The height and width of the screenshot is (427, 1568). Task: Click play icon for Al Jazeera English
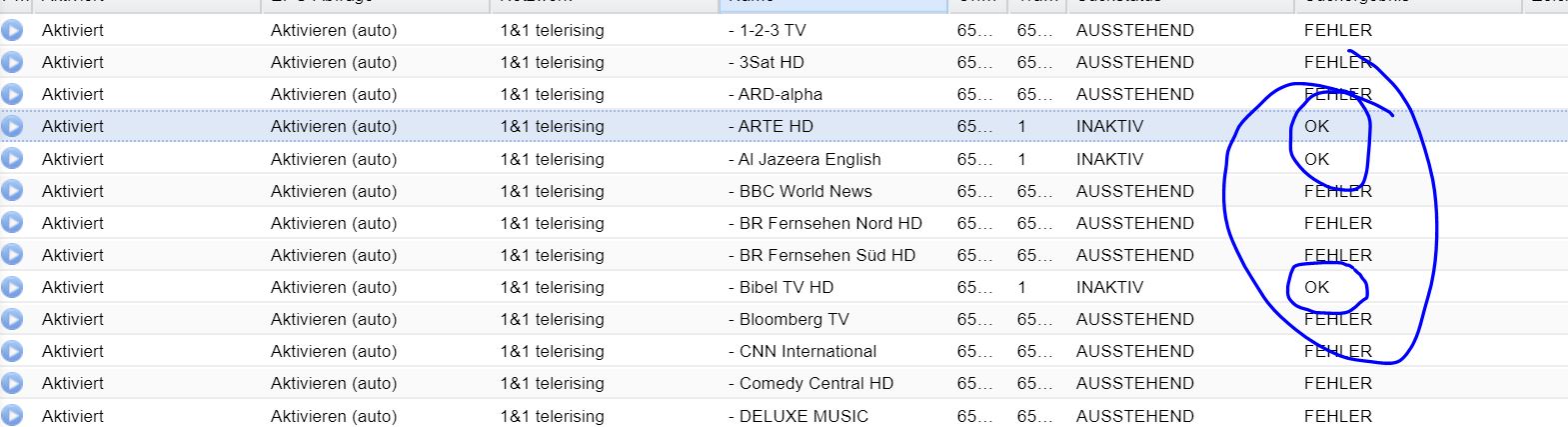[12, 159]
